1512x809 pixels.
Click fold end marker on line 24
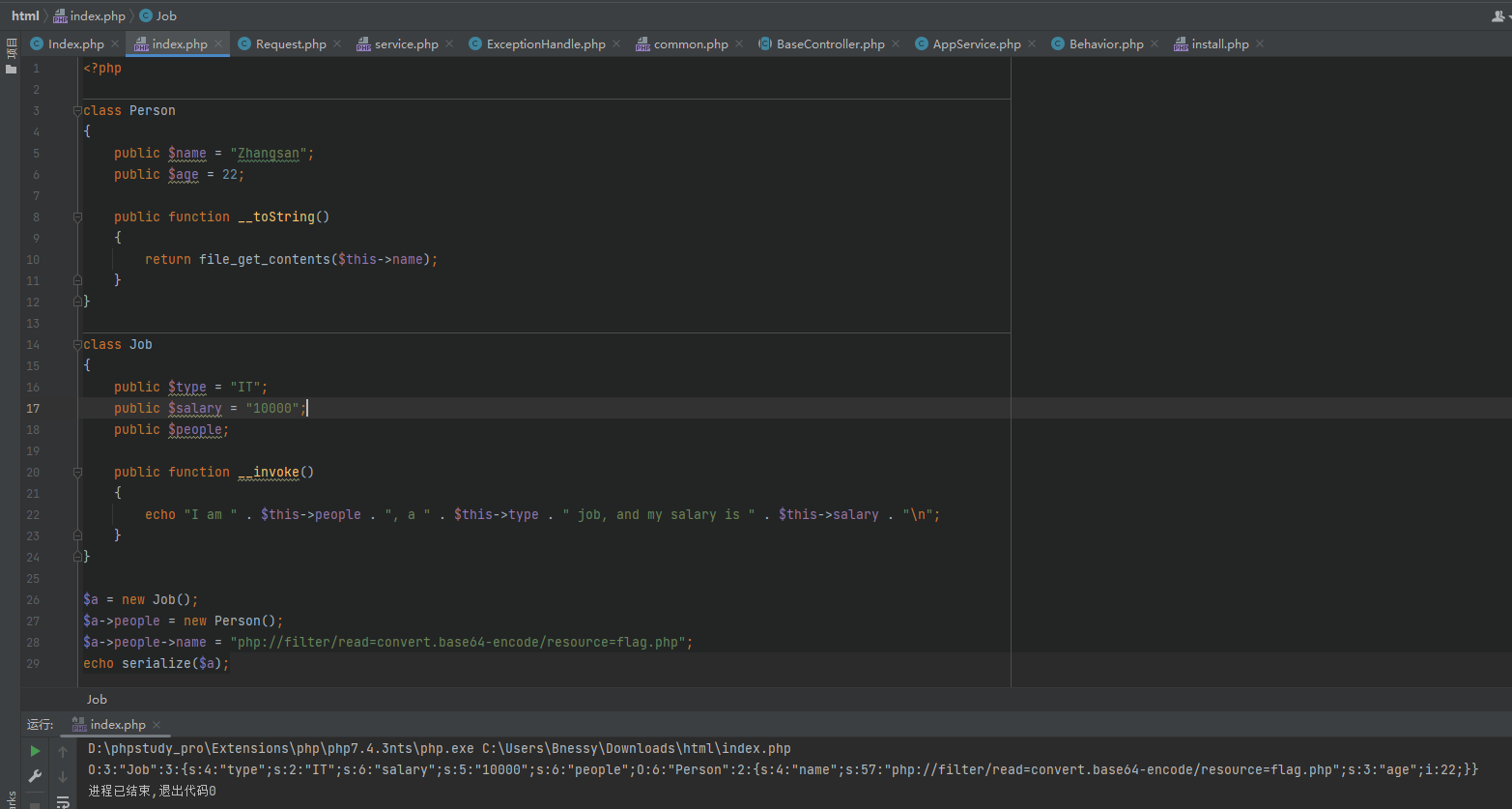(77, 557)
